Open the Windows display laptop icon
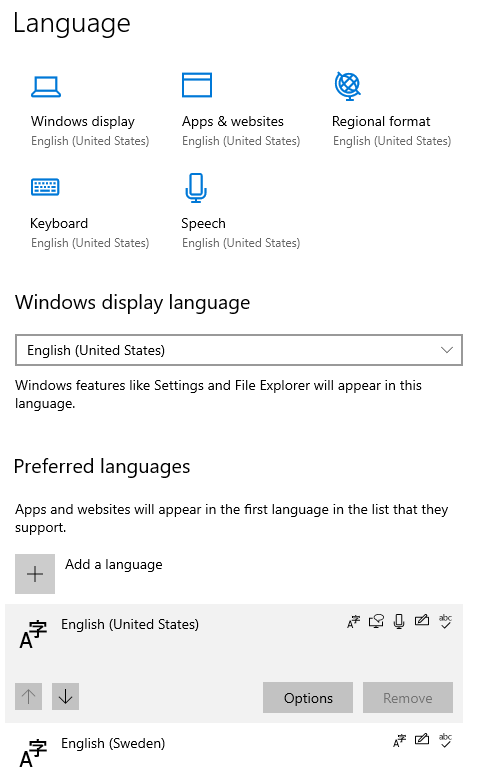Image resolution: width=500 pixels, height=781 pixels. 46,86
